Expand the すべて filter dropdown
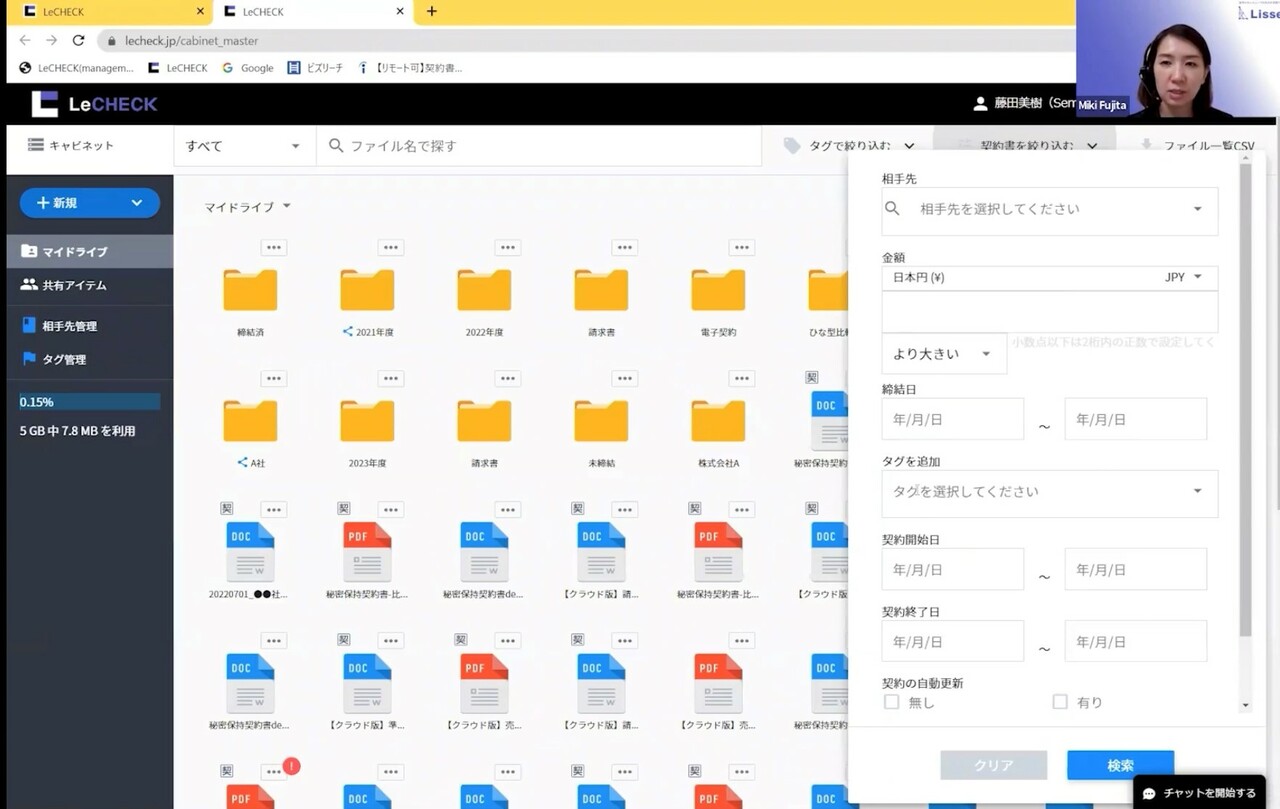The width and height of the screenshot is (1280, 809). [x=244, y=146]
